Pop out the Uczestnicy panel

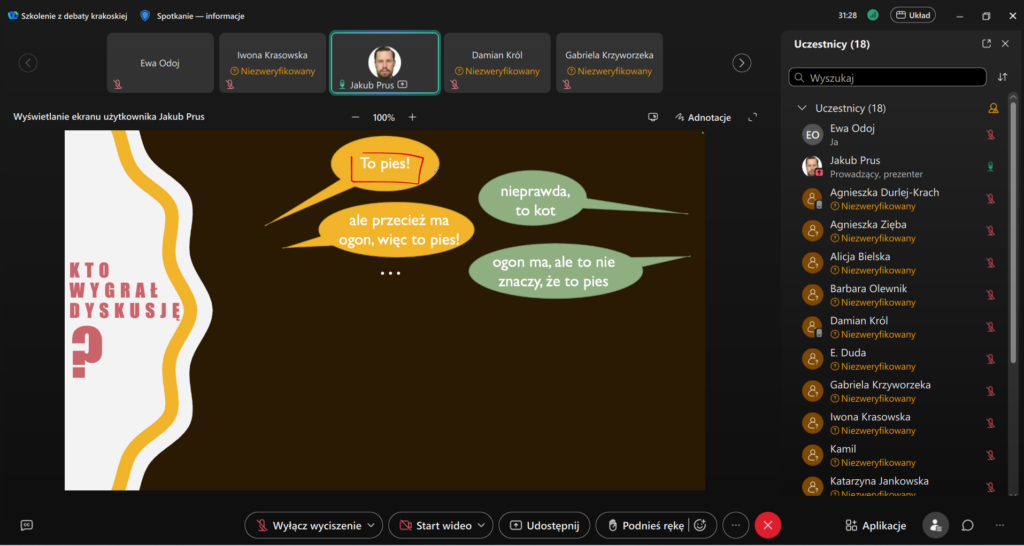point(987,44)
